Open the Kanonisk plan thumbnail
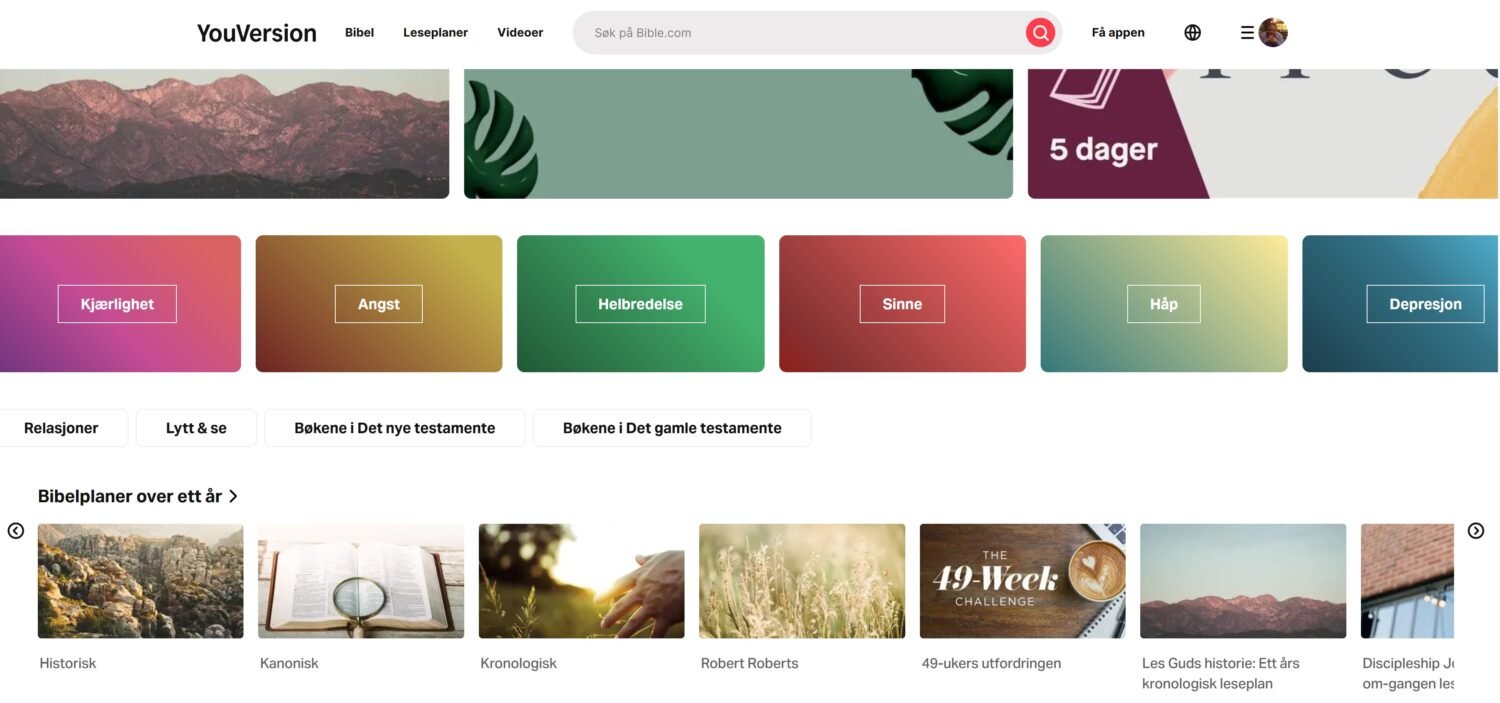1500x703 pixels. pos(361,581)
